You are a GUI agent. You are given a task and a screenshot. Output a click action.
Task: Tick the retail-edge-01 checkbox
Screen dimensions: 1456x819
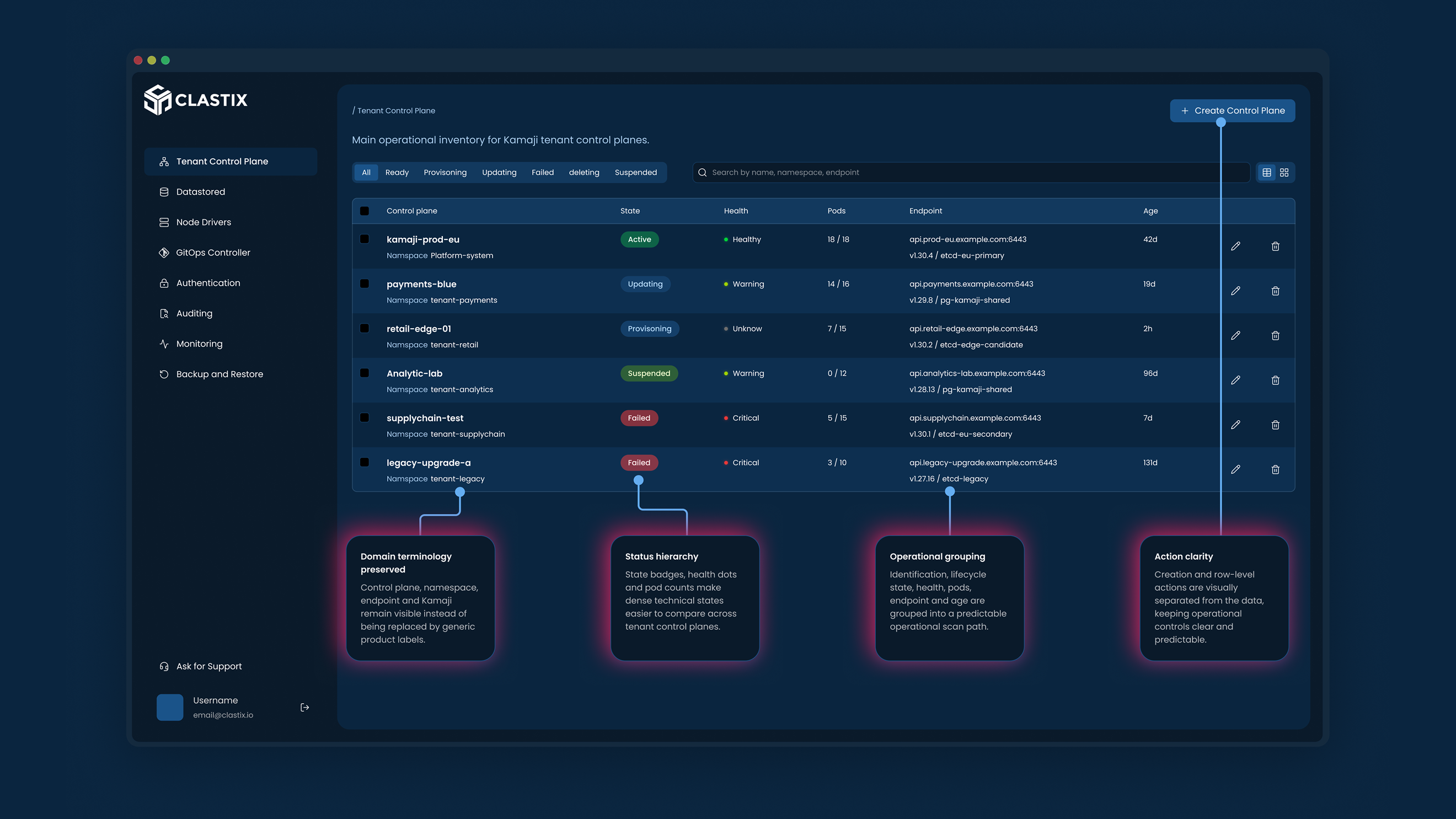point(365,328)
